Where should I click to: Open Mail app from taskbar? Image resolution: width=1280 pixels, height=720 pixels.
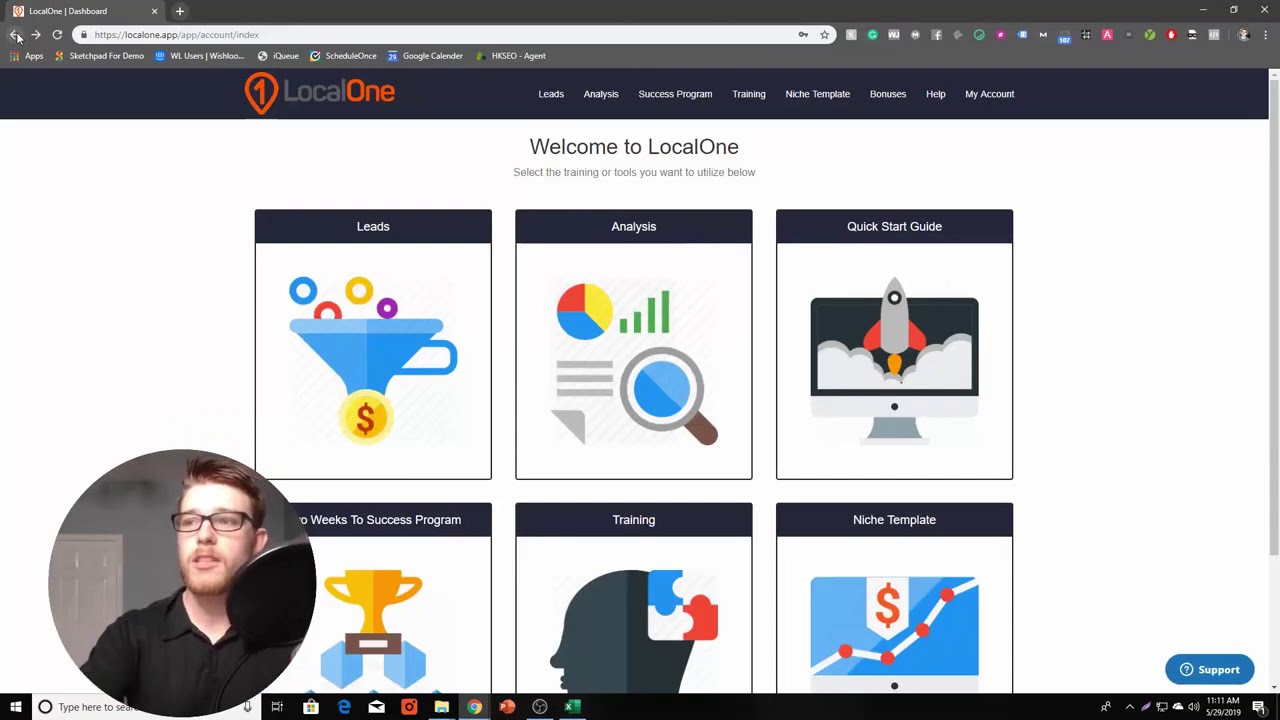(376, 707)
